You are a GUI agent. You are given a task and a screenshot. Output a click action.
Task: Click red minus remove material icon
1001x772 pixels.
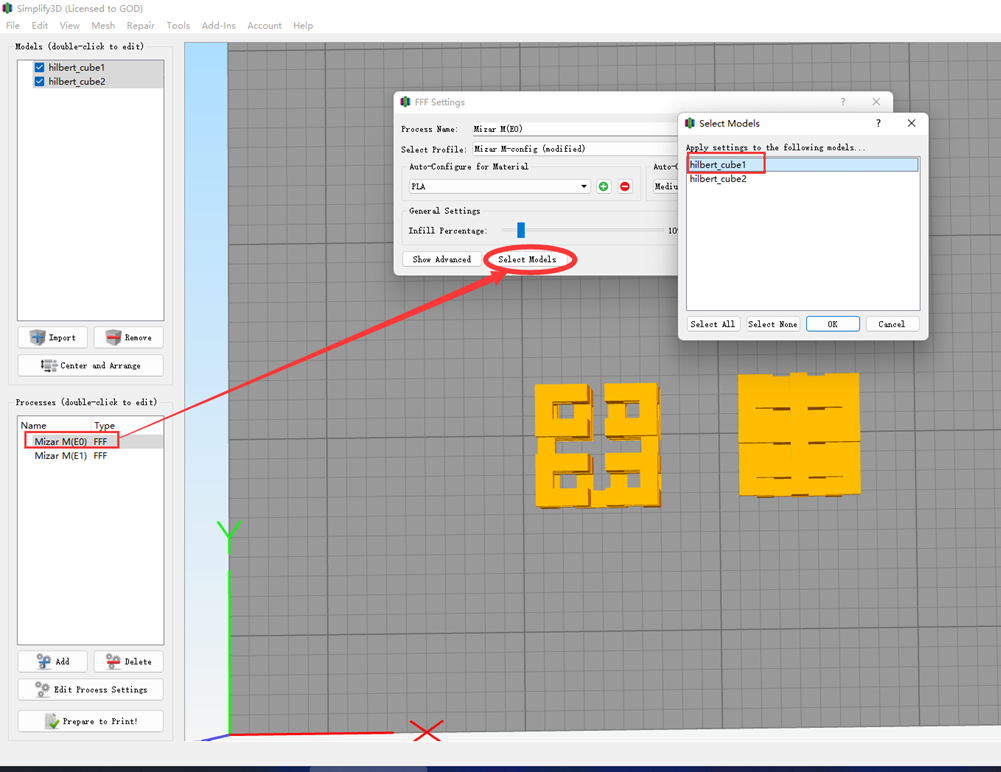pyautogui.click(x=625, y=186)
